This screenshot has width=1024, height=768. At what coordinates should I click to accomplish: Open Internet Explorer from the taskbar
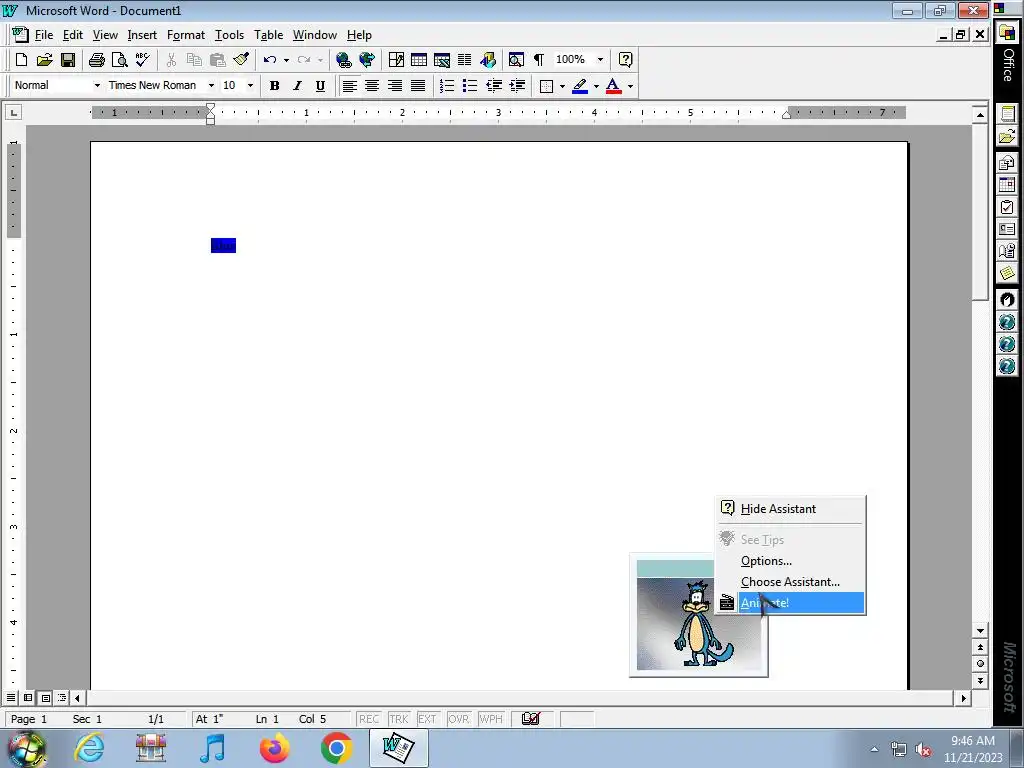click(89, 748)
